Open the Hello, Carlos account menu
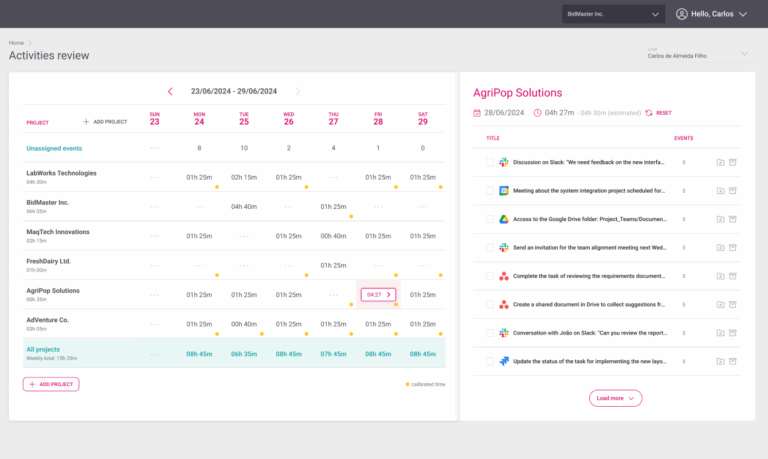 coord(712,14)
